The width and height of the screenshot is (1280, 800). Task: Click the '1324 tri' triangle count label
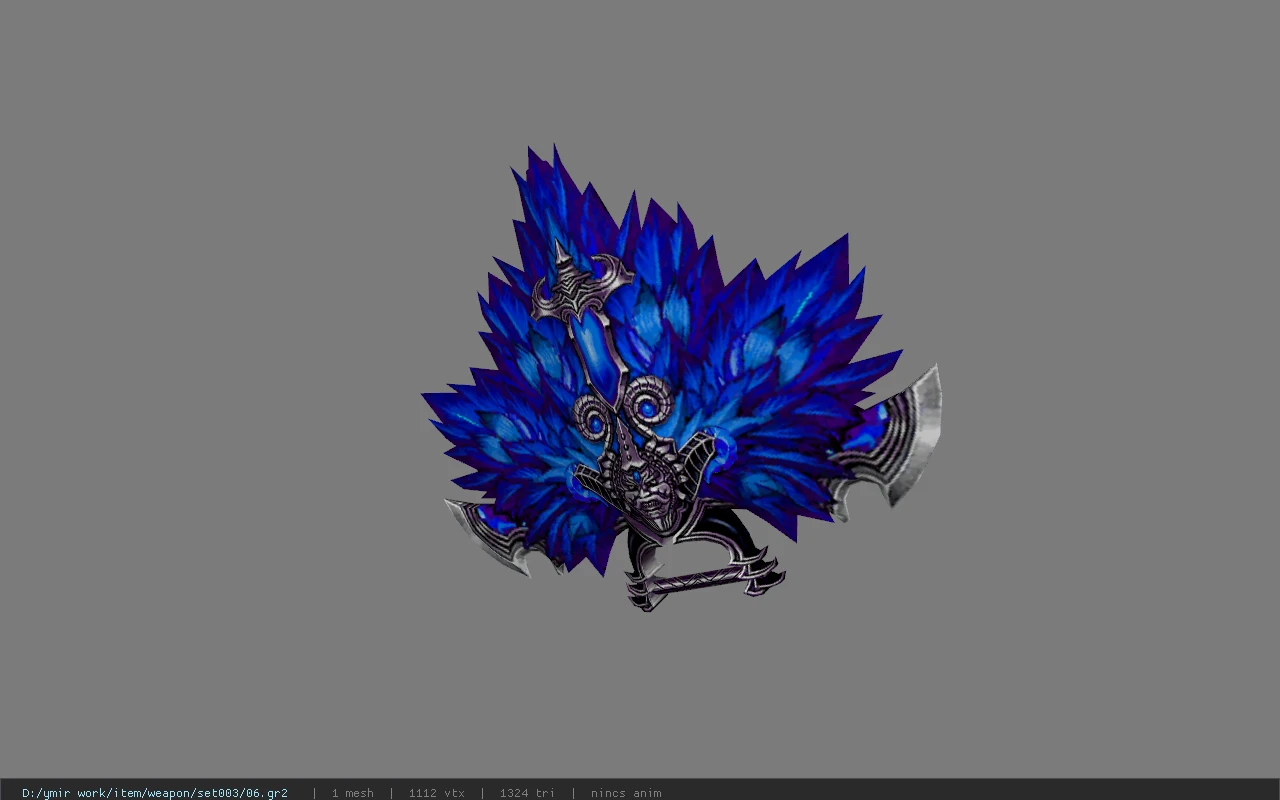click(527, 793)
